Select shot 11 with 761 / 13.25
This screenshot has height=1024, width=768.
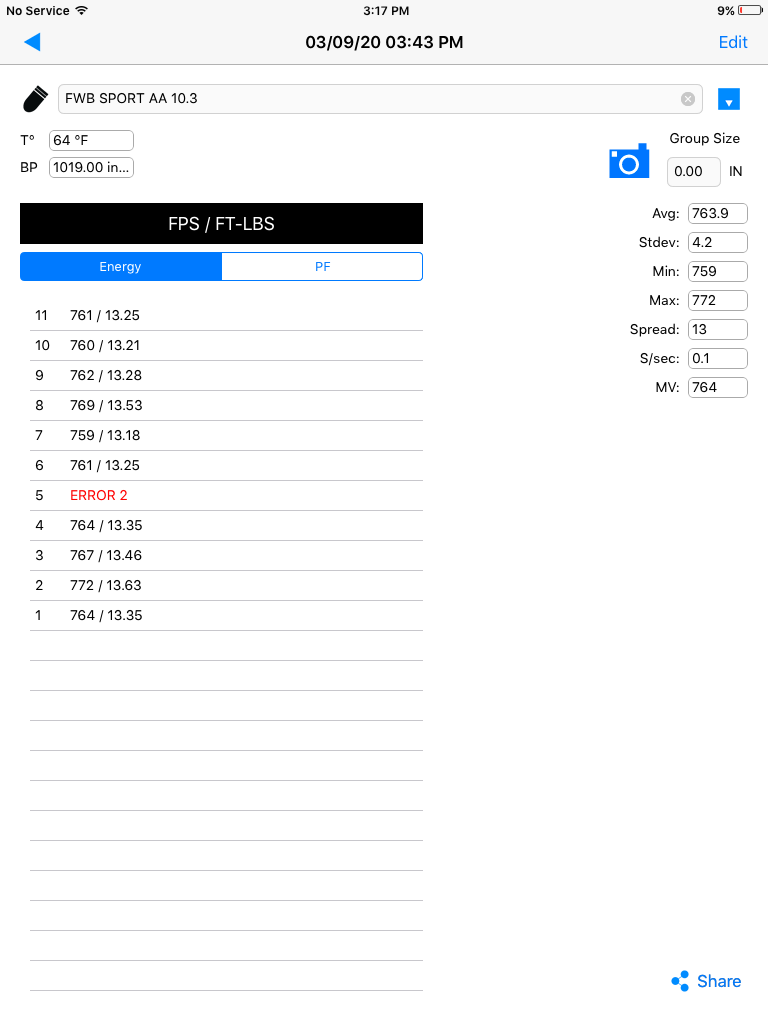click(x=227, y=315)
